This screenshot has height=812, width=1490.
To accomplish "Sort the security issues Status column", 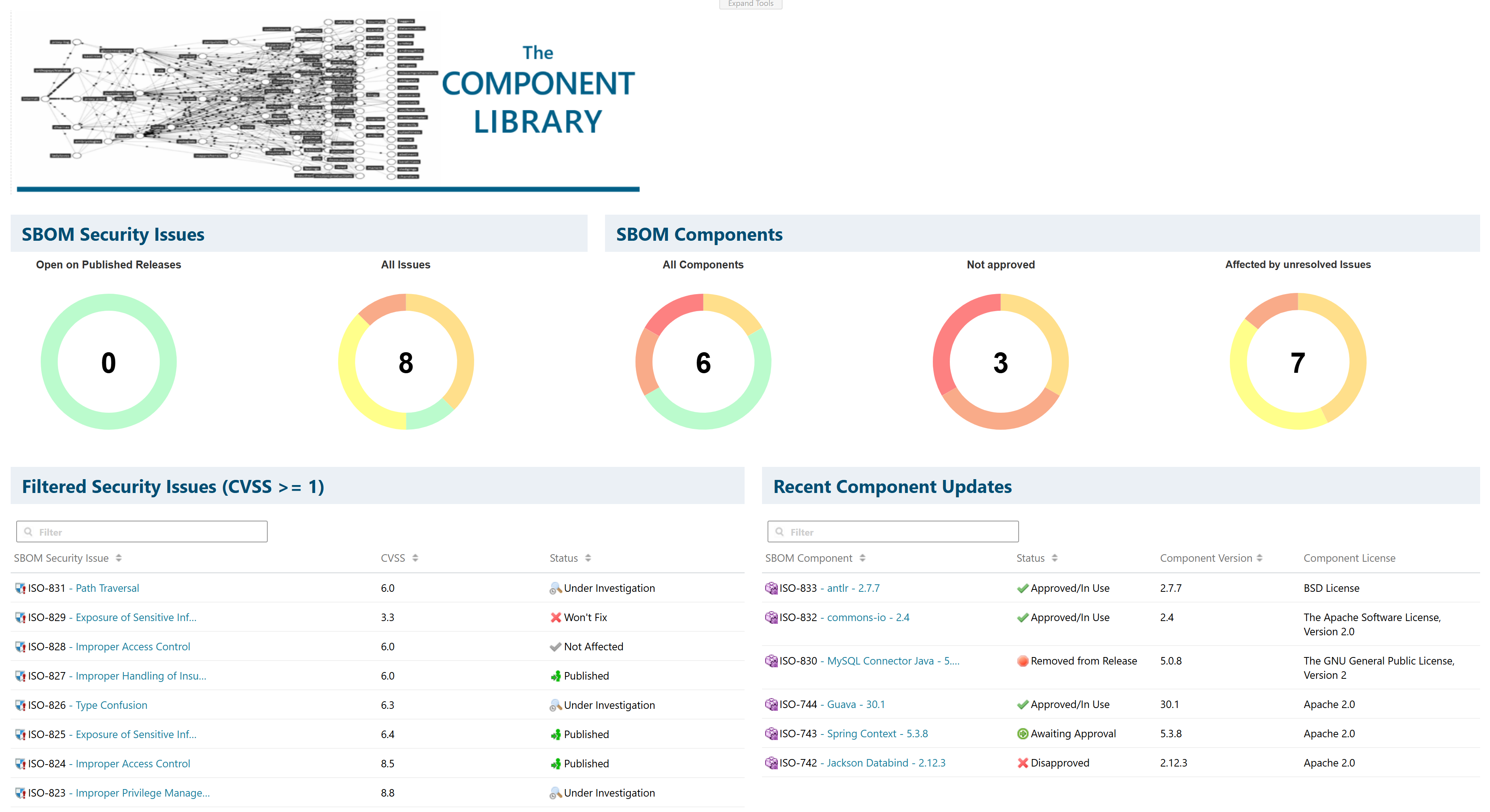I will (x=588, y=558).
